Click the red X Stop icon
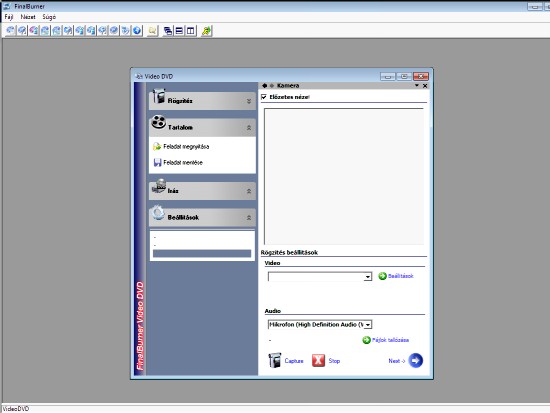The image size is (550, 413). coord(318,360)
